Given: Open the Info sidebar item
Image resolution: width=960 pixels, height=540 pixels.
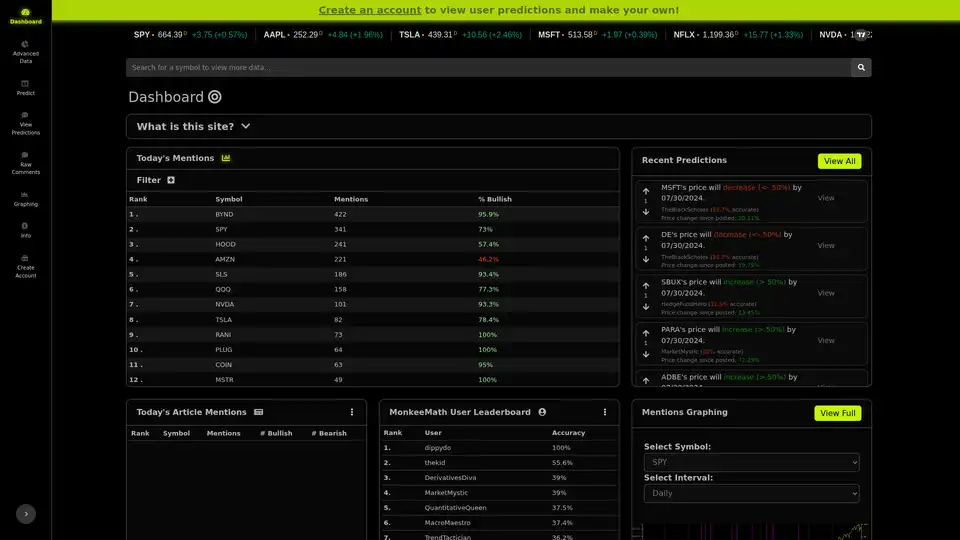Looking at the screenshot, I should click(25, 230).
